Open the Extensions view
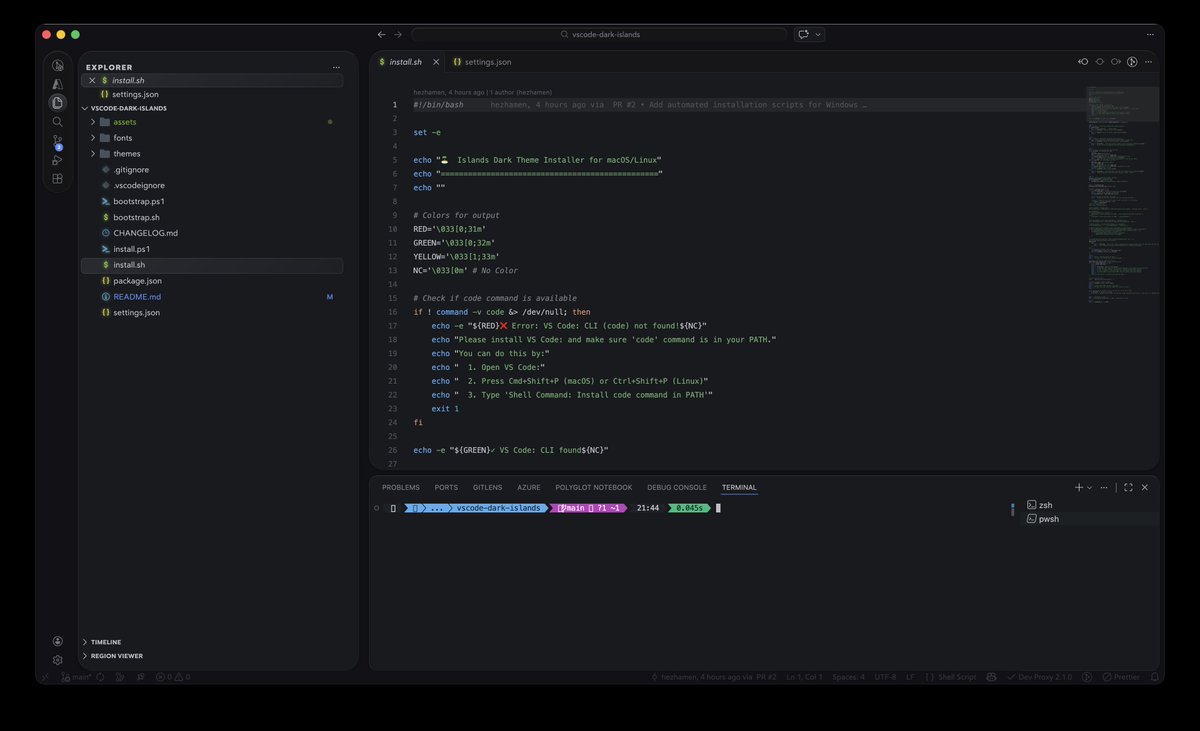 [x=57, y=179]
